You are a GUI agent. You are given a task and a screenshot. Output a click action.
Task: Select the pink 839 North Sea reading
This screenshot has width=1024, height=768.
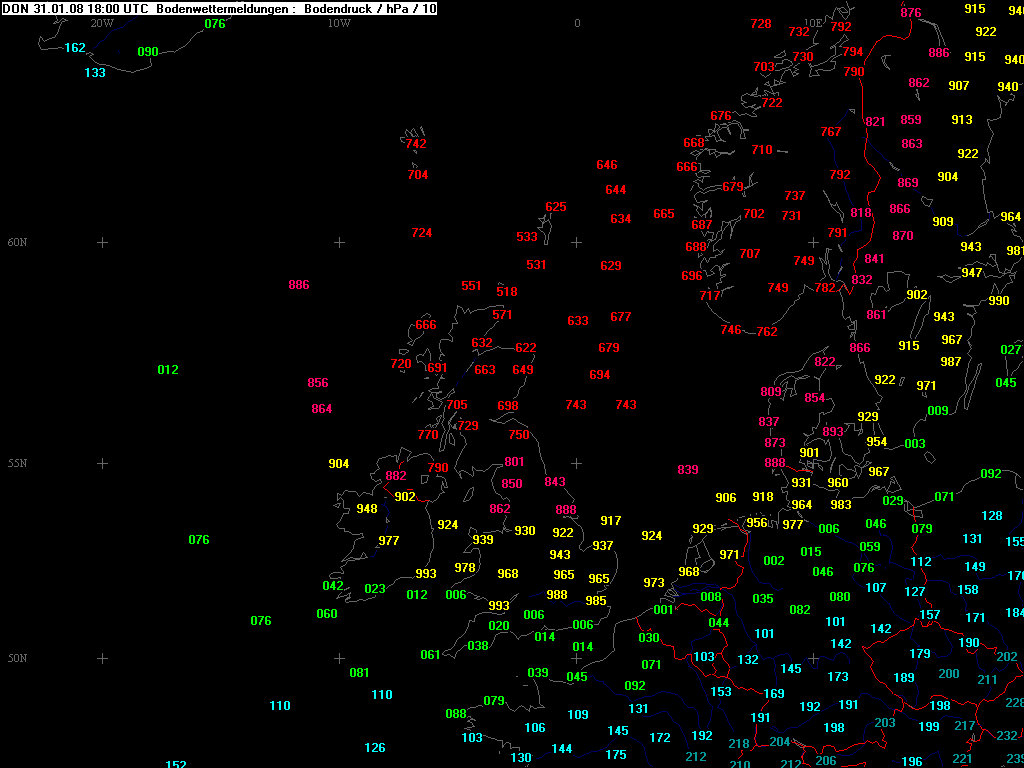(688, 470)
